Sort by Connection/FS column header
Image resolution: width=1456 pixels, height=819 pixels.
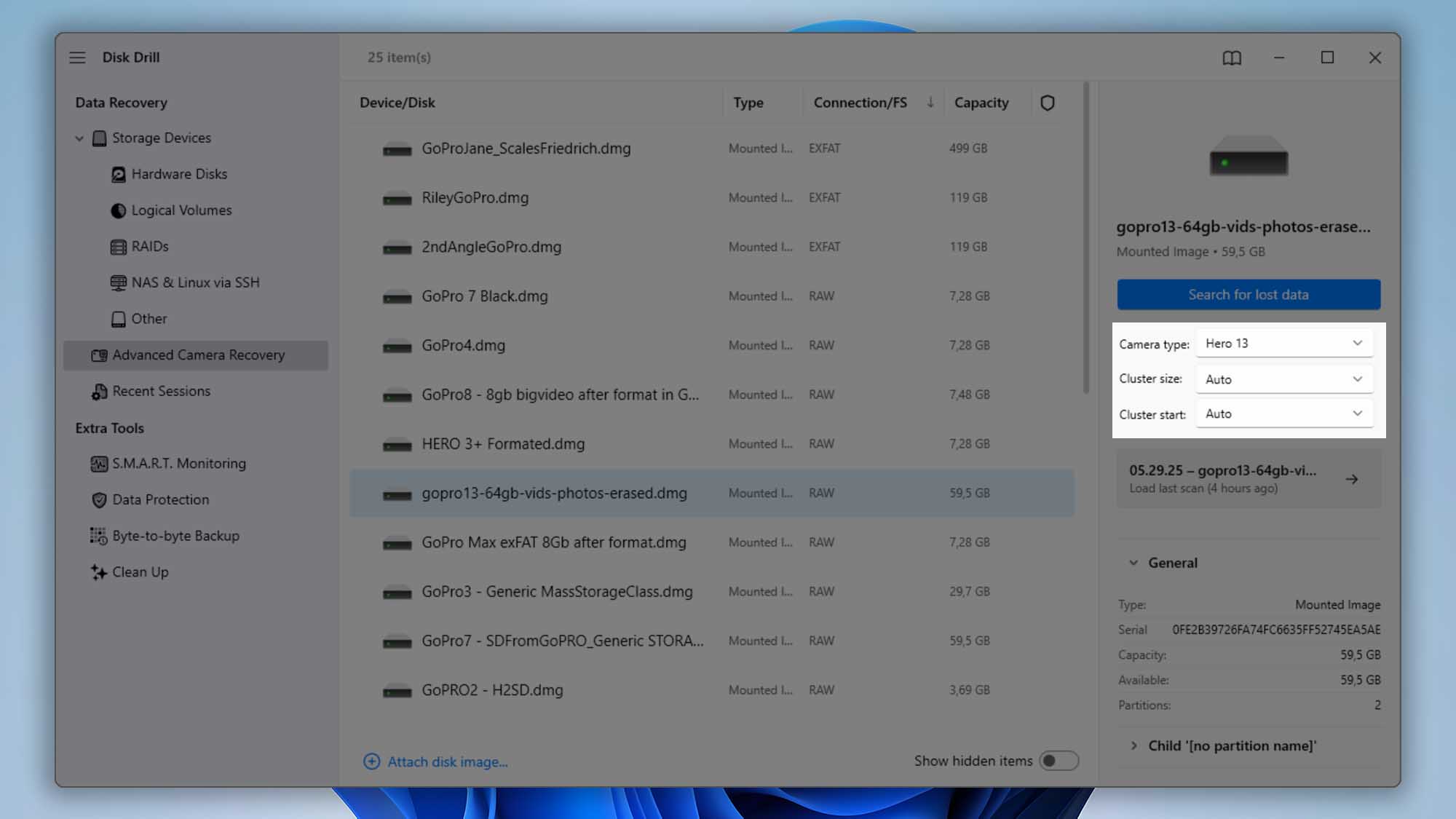pos(860,103)
